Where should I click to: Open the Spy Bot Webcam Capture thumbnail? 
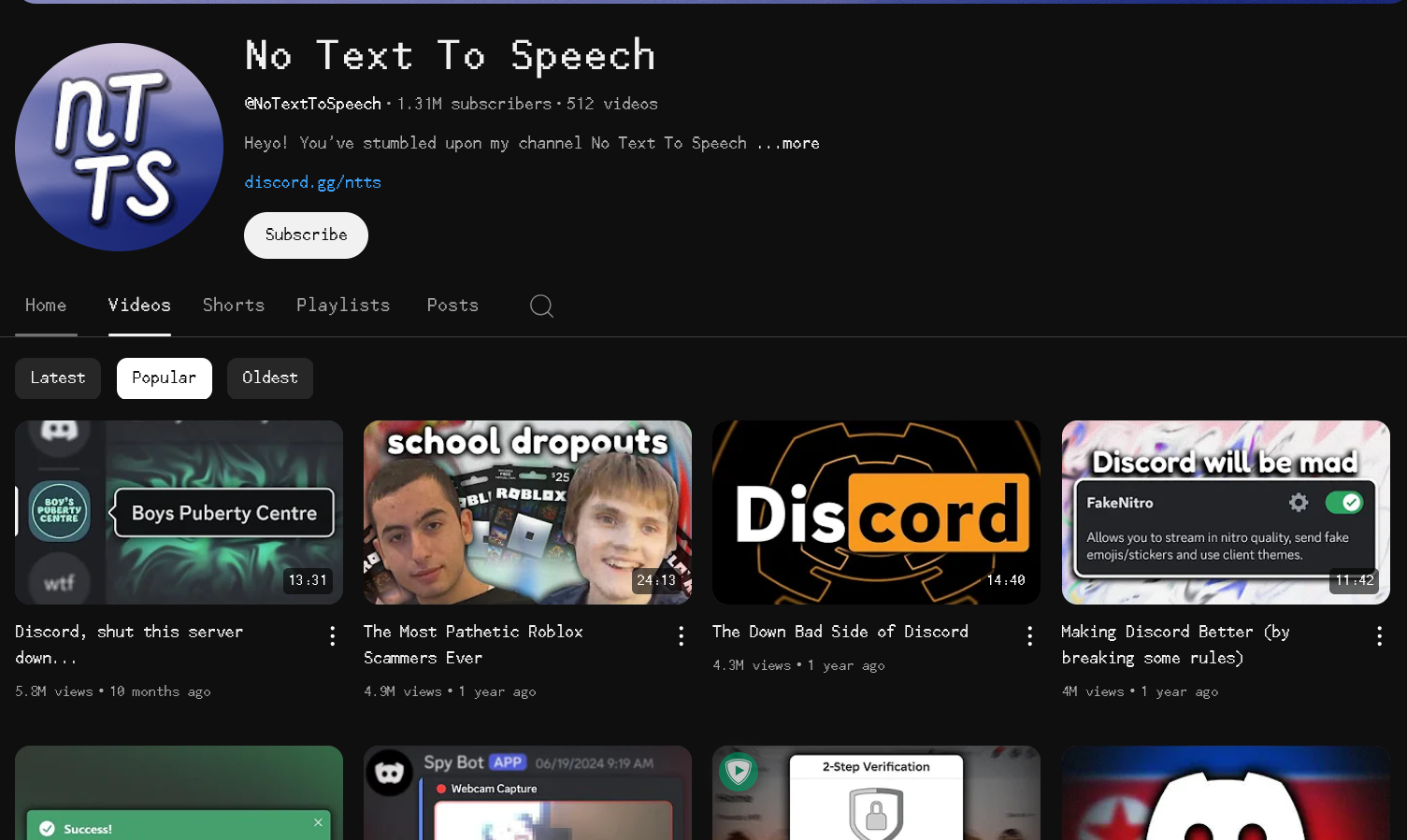(527, 792)
